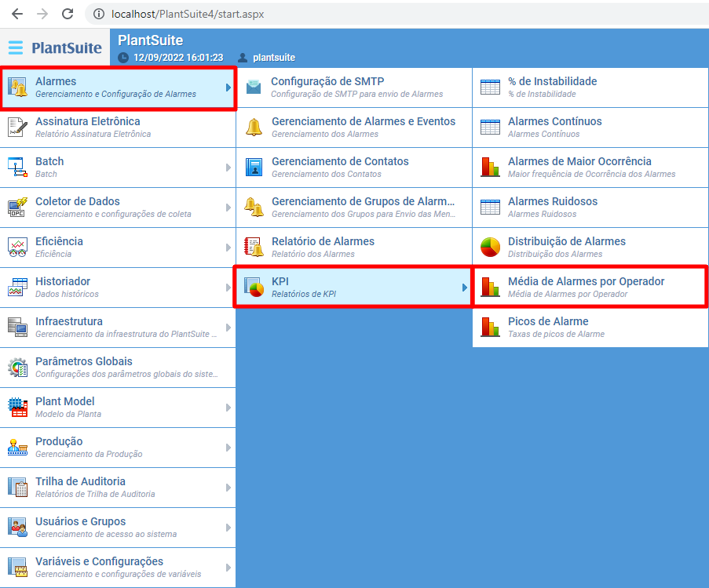This screenshot has width=709, height=588.
Task: Click the Infraestrutura computers icon
Action: pyautogui.click(x=18, y=327)
